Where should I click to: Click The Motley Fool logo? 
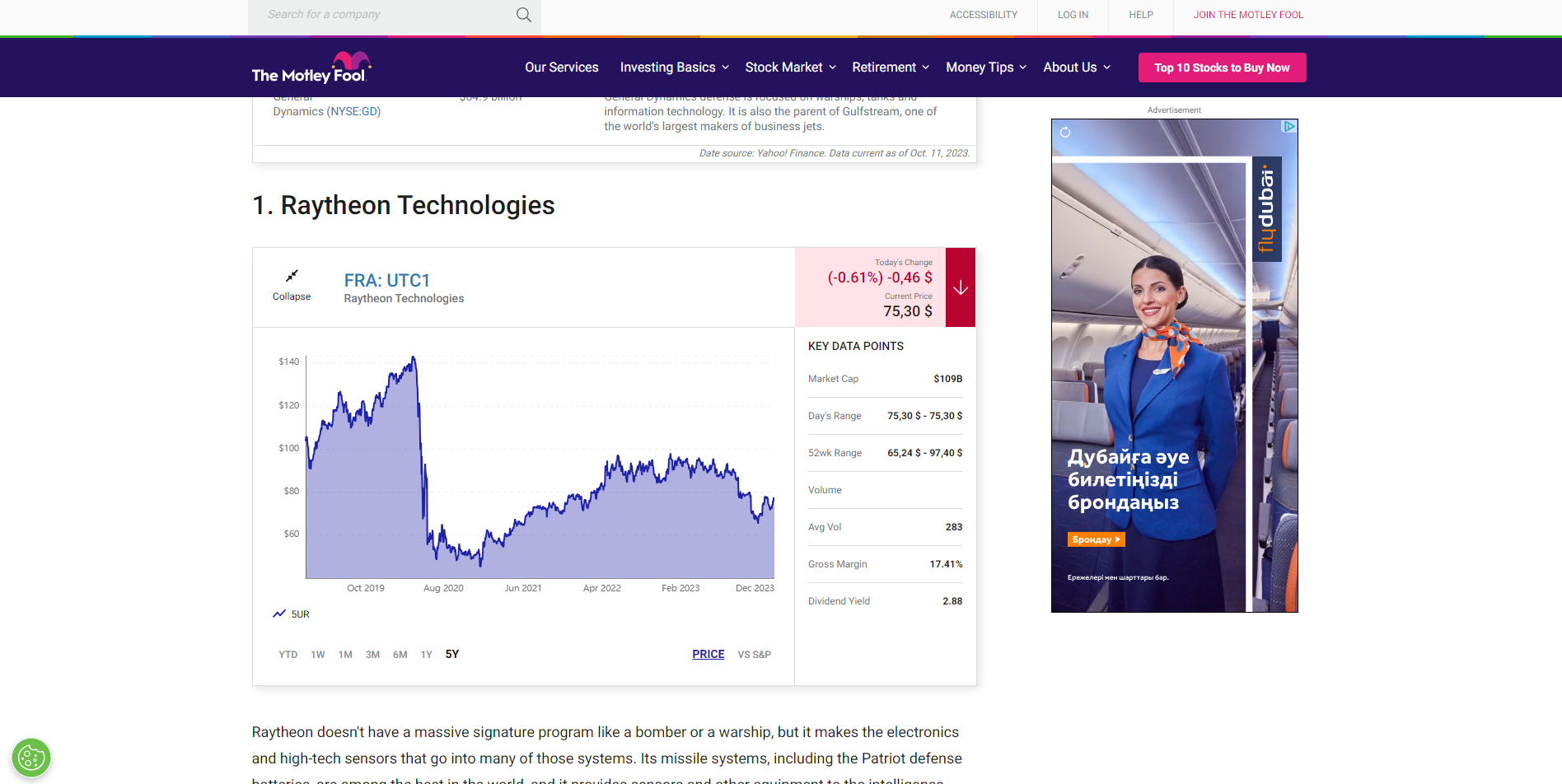311,68
